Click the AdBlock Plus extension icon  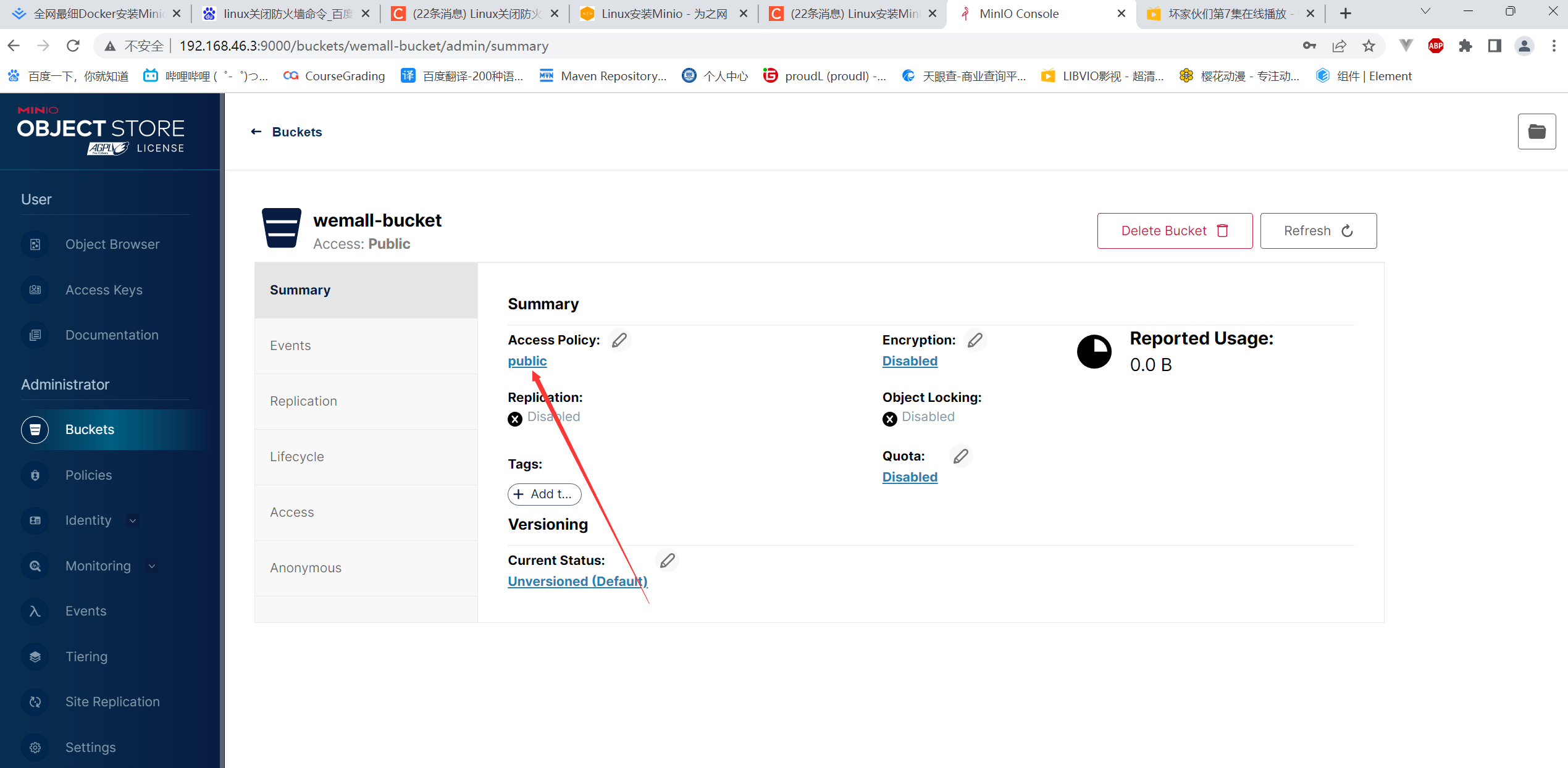pos(1435,46)
